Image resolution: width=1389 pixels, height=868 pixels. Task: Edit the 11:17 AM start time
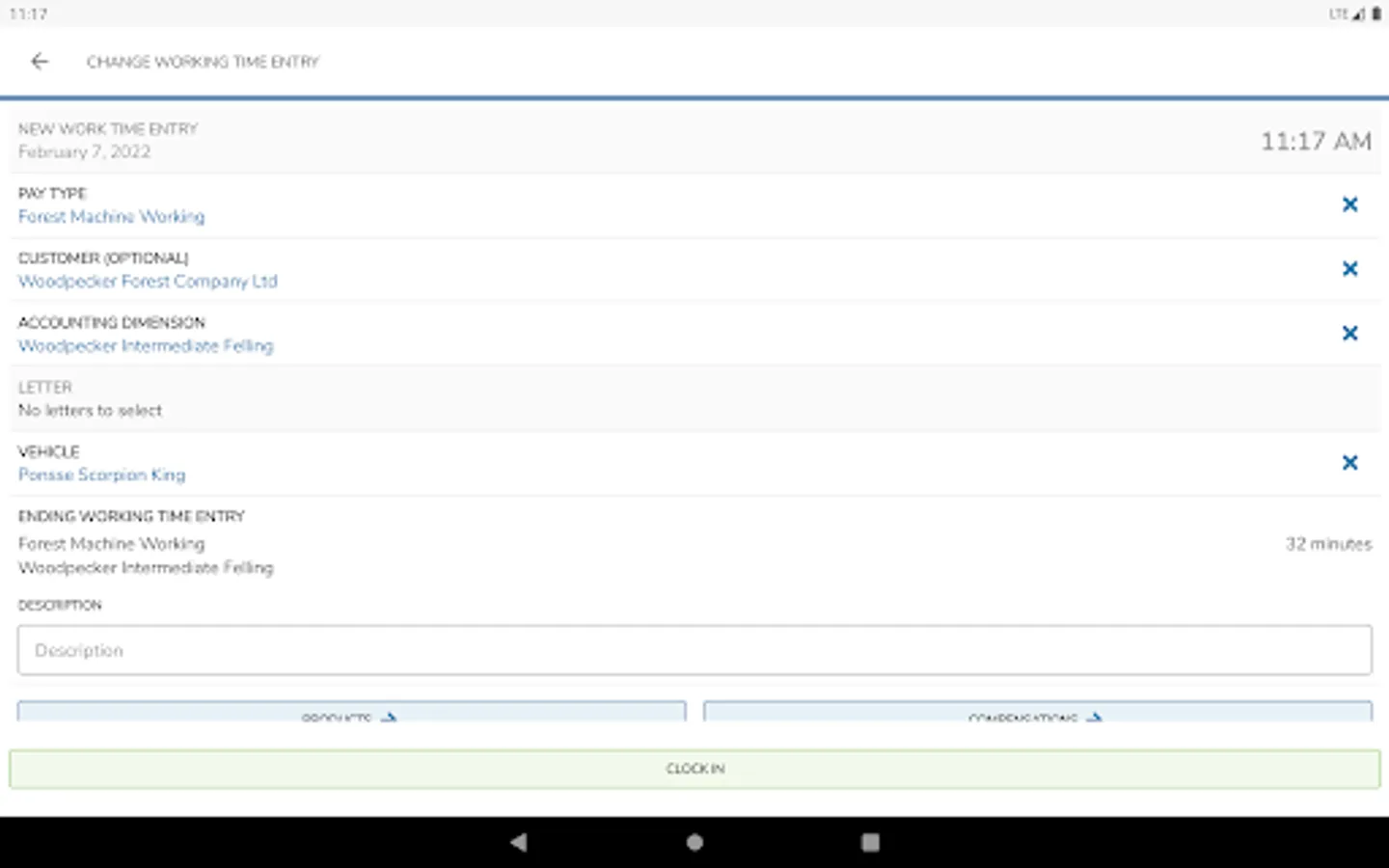click(x=1316, y=142)
